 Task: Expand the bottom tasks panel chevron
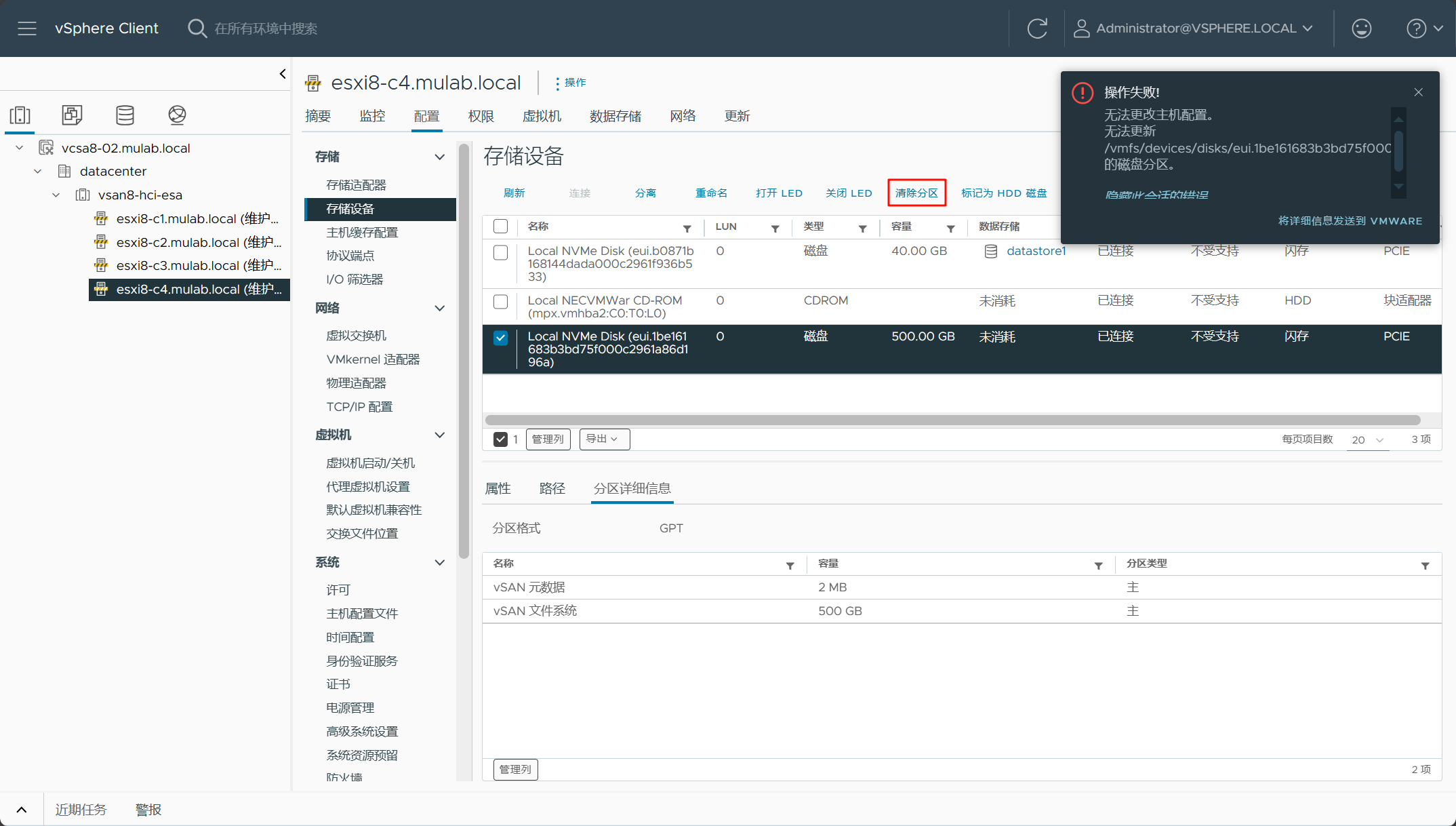pyautogui.click(x=22, y=810)
